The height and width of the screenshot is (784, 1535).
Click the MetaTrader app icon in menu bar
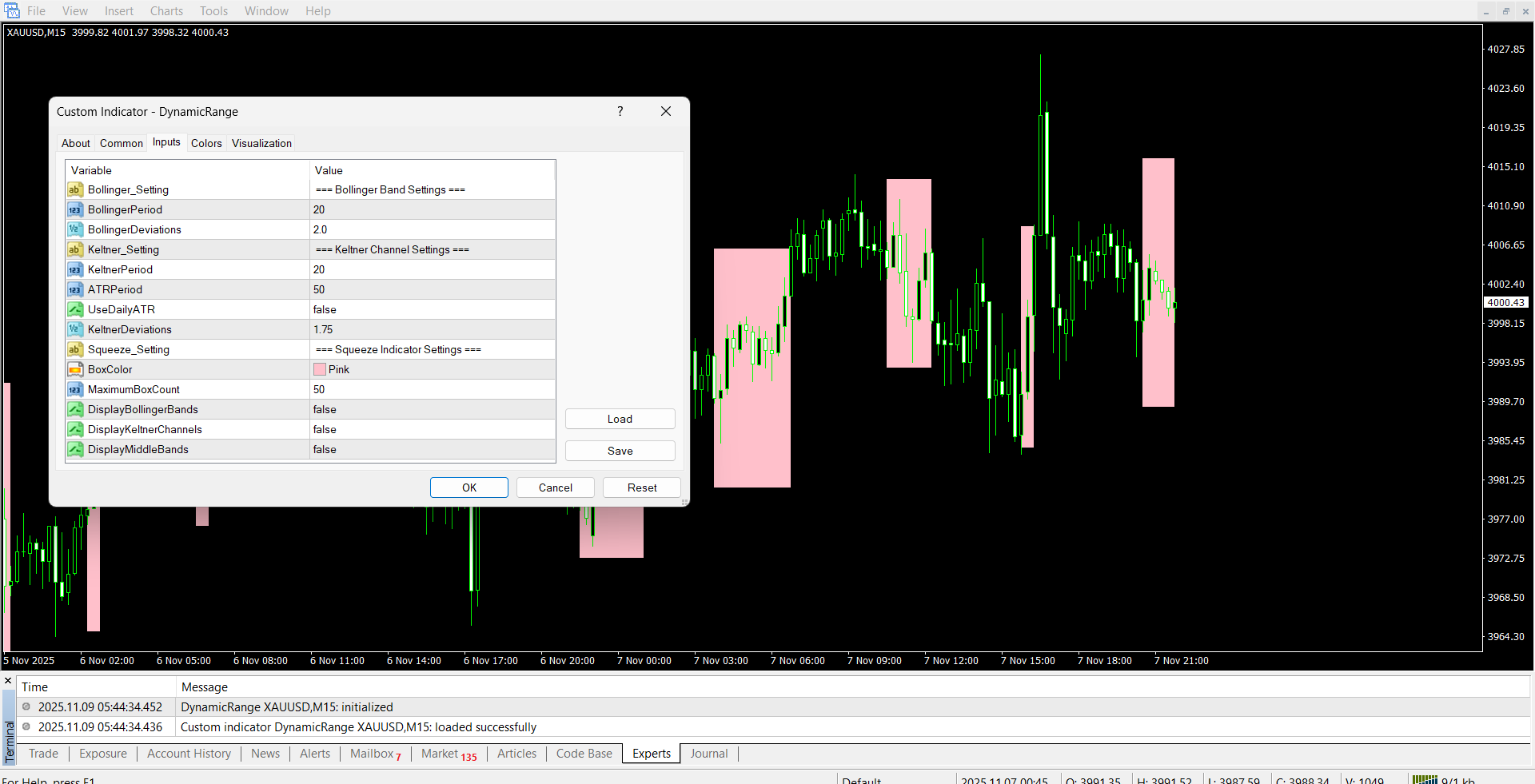tap(11, 10)
